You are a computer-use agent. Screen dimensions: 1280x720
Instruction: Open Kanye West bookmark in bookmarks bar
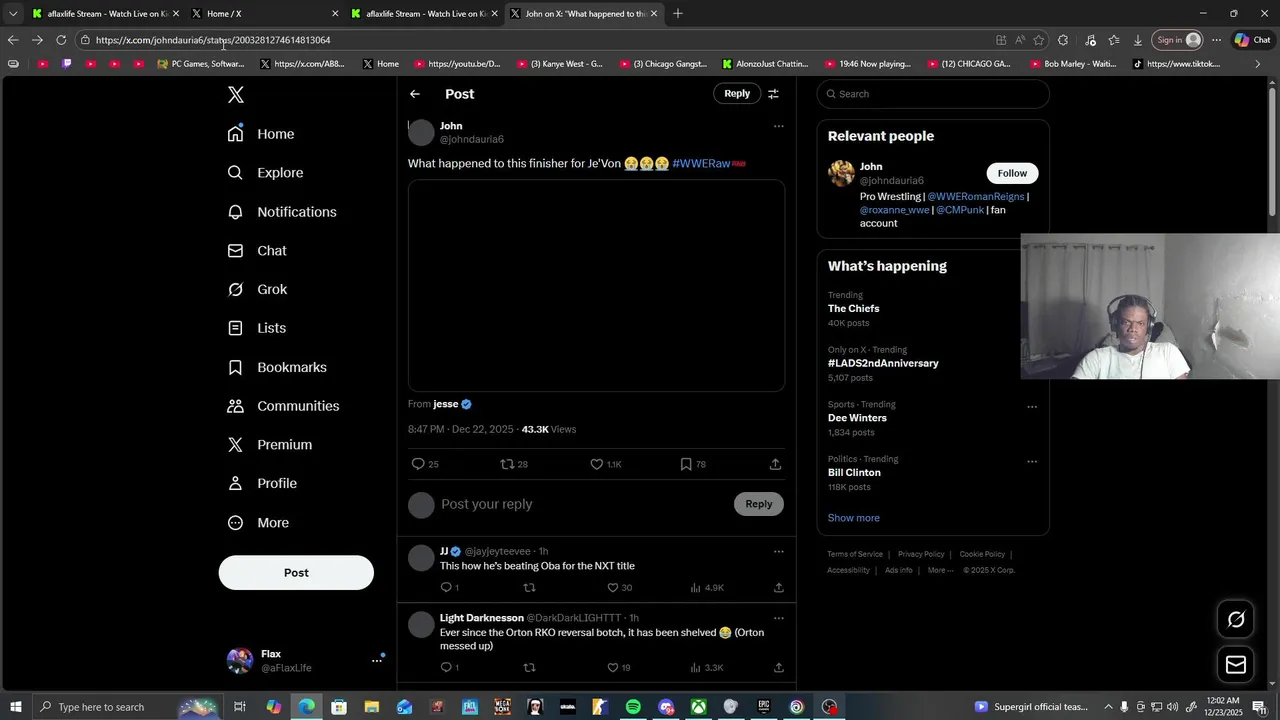pyautogui.click(x=560, y=64)
